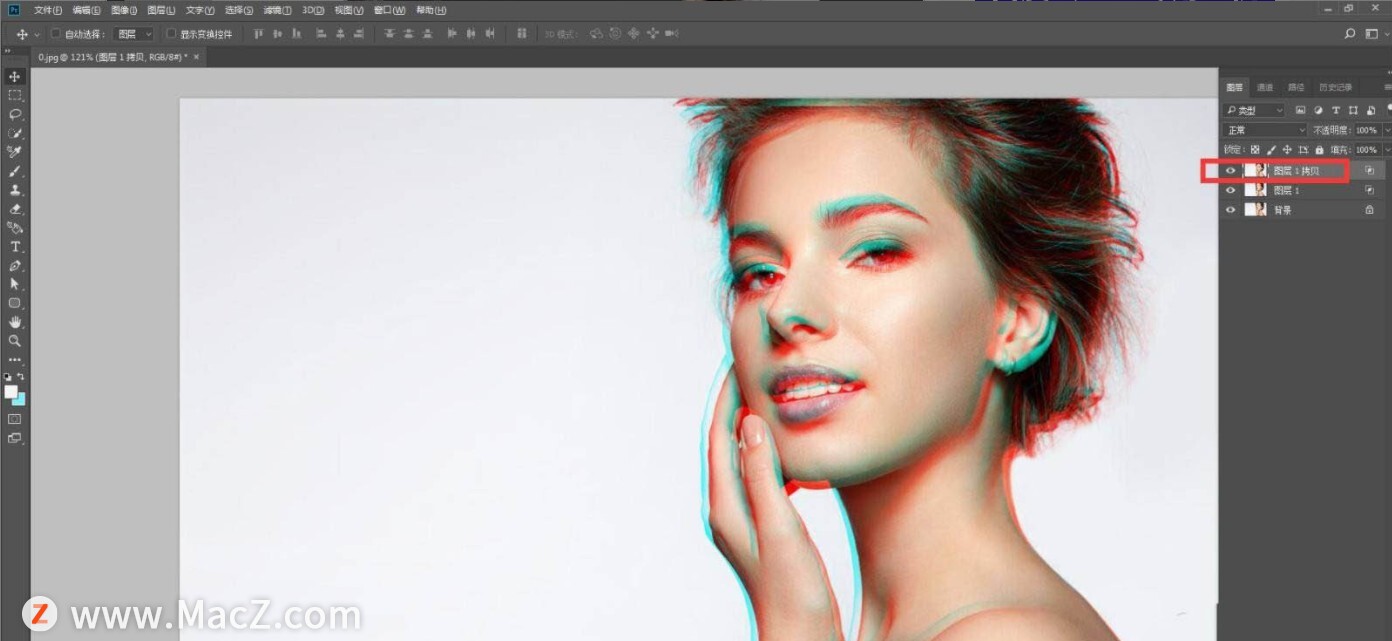Select the Quick Selection tool
Viewport: 1392px width, 641px height.
click(x=14, y=133)
